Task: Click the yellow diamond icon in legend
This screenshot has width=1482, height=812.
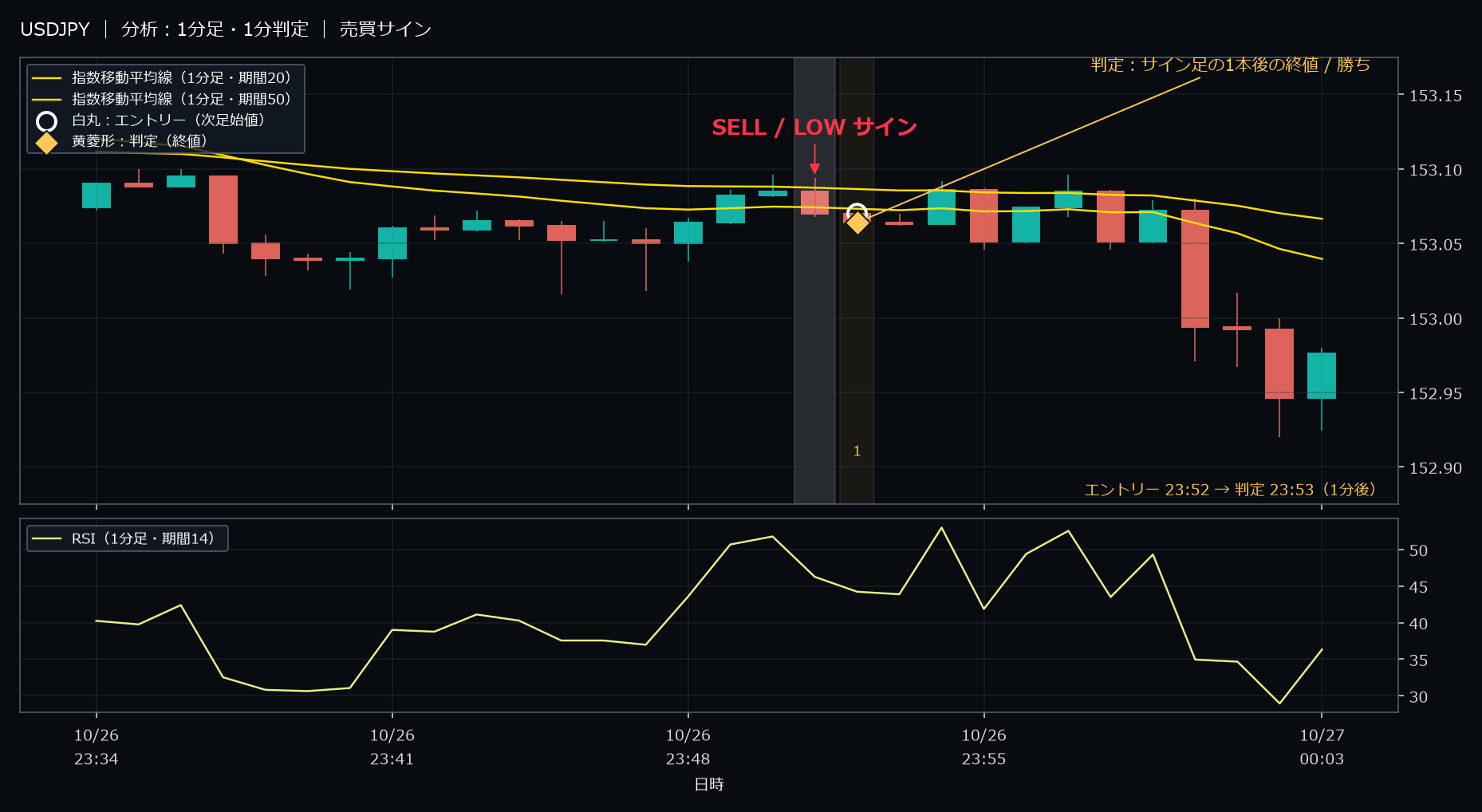Action: [x=47, y=143]
